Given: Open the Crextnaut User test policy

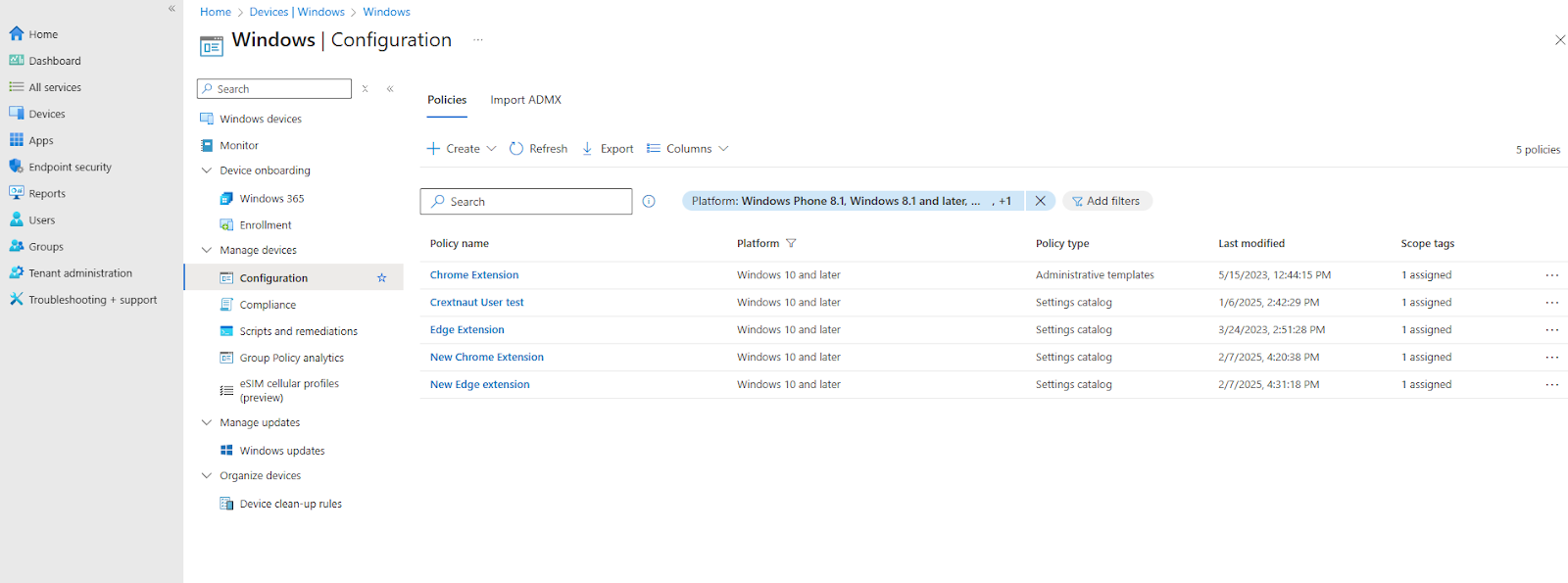Looking at the screenshot, I should pyautogui.click(x=477, y=303).
